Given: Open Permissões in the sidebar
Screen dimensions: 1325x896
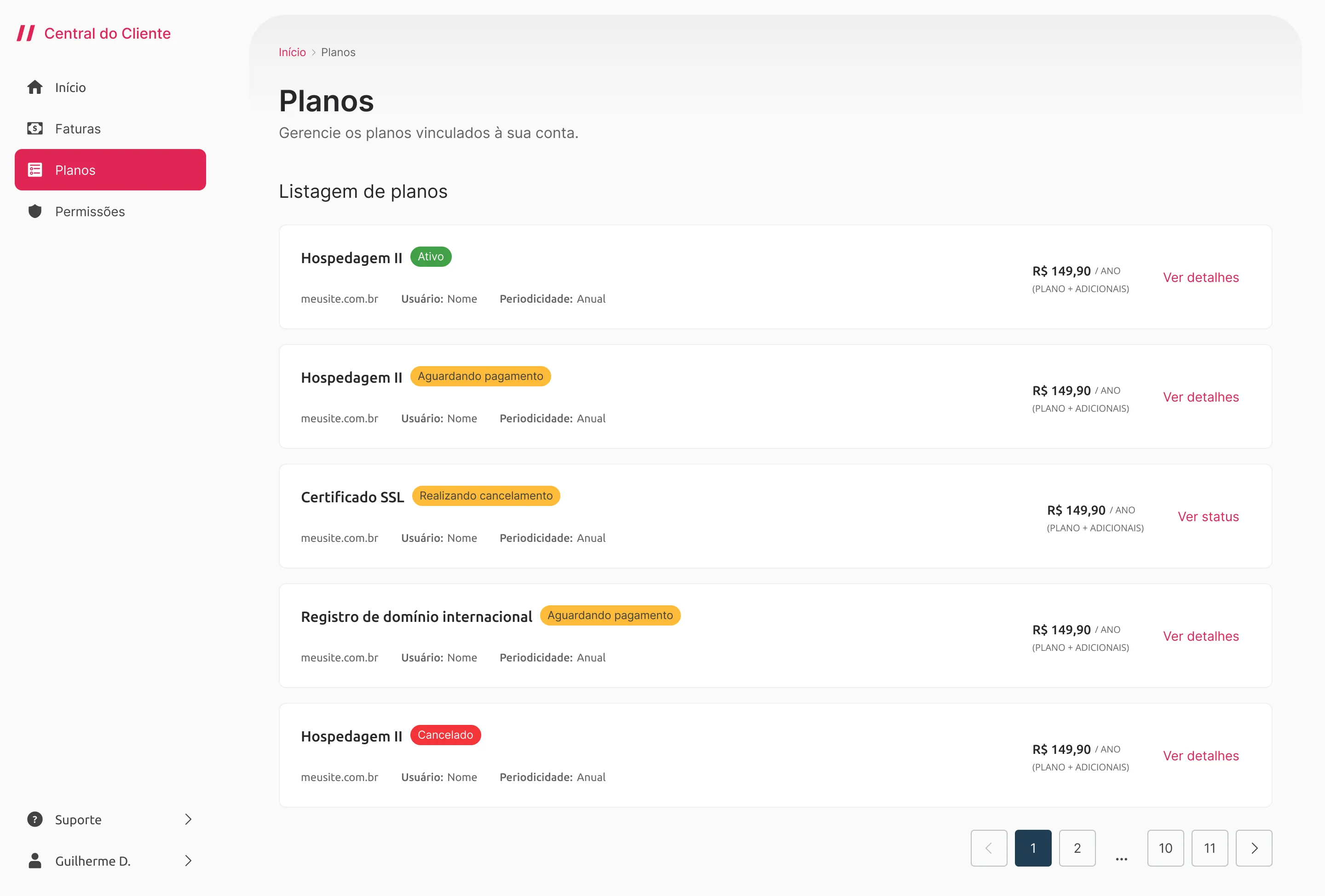Looking at the screenshot, I should click(110, 211).
